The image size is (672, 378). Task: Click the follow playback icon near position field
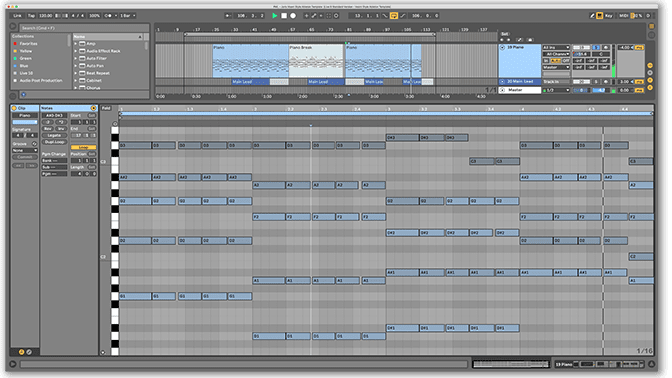tap(228, 15)
